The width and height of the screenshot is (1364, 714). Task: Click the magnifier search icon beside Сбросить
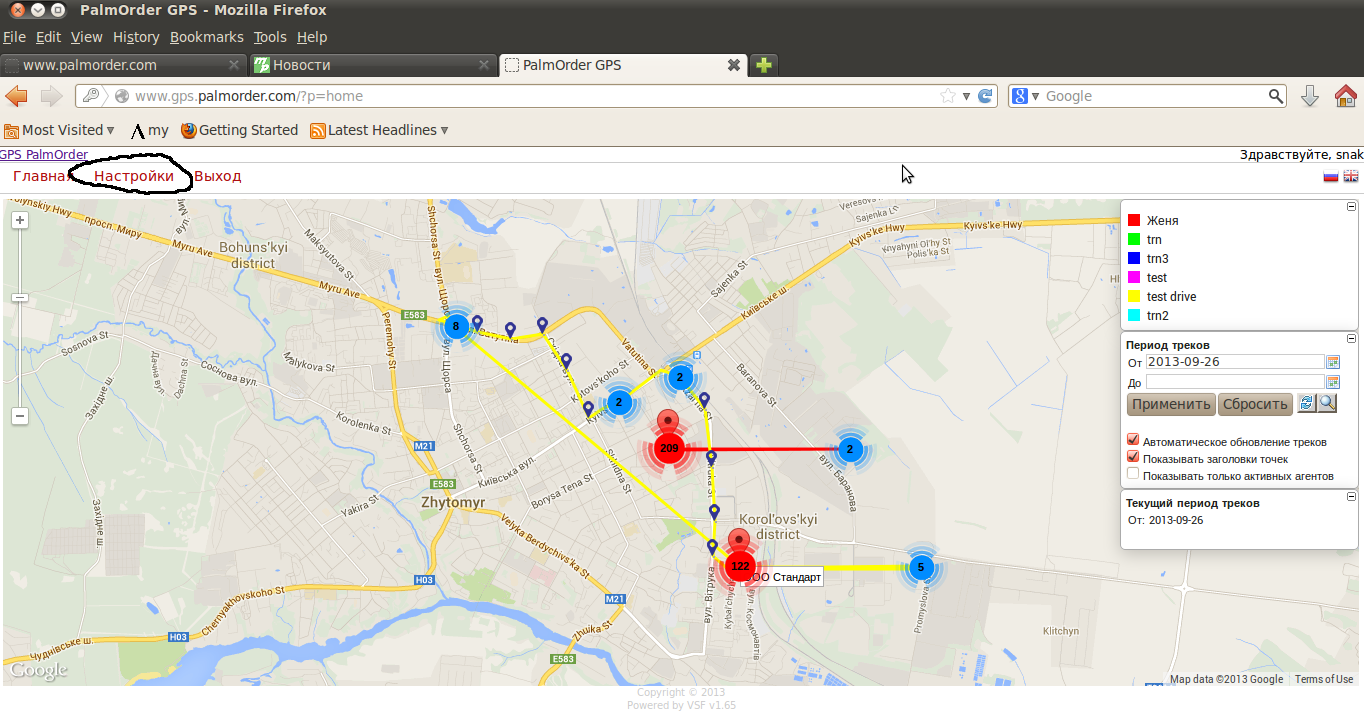pos(1327,403)
